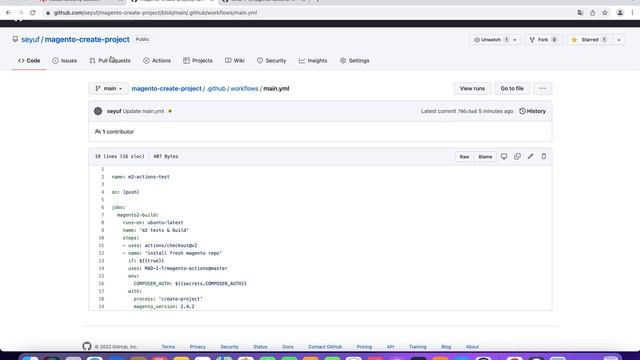The image size is (640, 360).
Task: Open the Projects tab
Action: point(198,60)
